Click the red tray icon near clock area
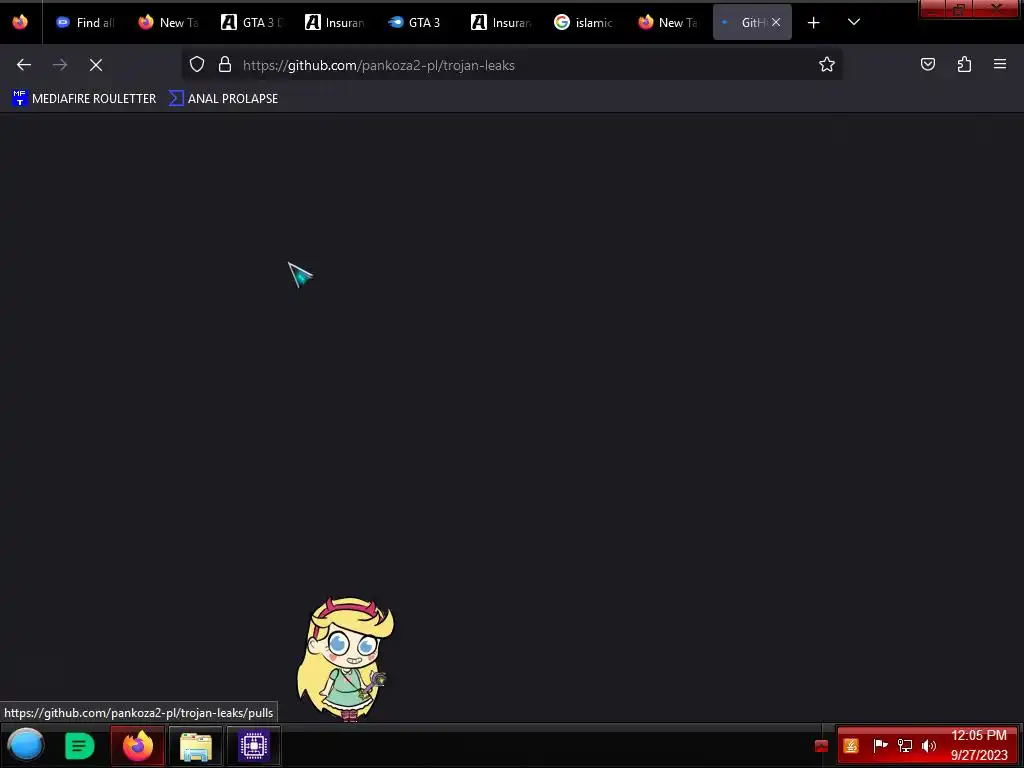Image resolution: width=1024 pixels, height=768 pixels. (822, 746)
